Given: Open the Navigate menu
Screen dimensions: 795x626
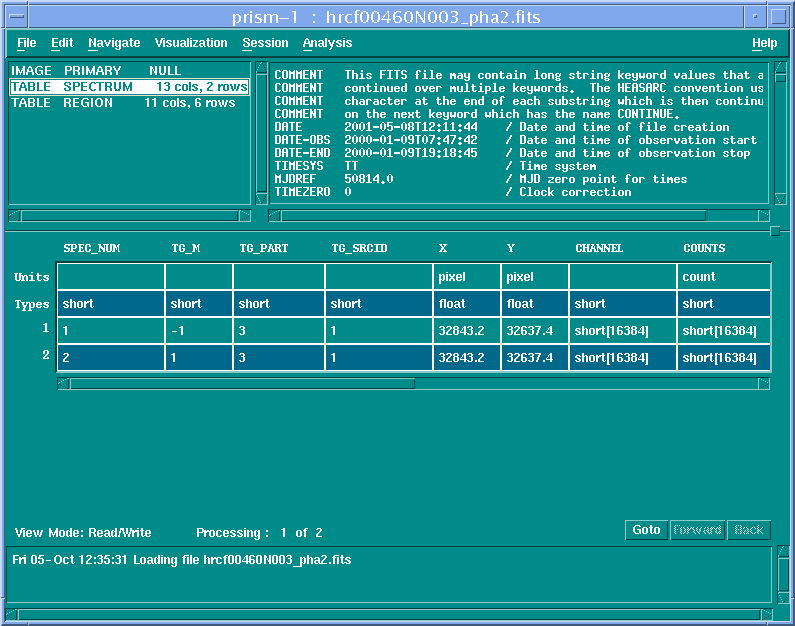Looking at the screenshot, I should click(x=114, y=43).
